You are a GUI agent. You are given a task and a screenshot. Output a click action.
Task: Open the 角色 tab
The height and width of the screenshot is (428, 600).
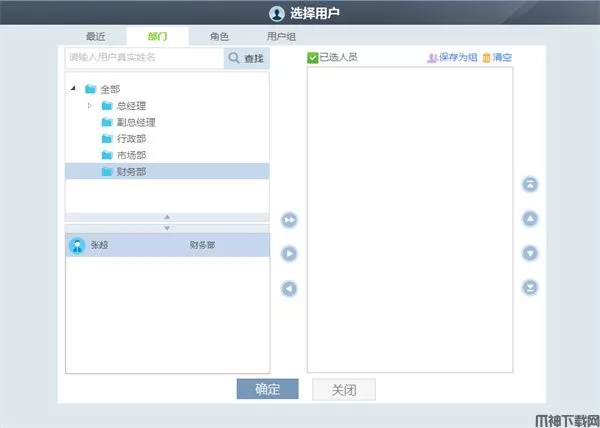(x=219, y=37)
